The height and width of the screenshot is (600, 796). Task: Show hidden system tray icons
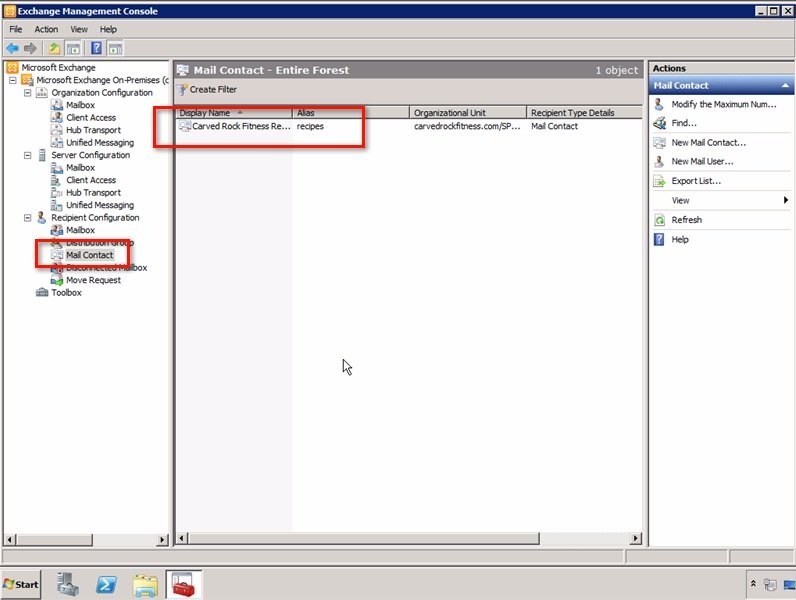coord(753,584)
